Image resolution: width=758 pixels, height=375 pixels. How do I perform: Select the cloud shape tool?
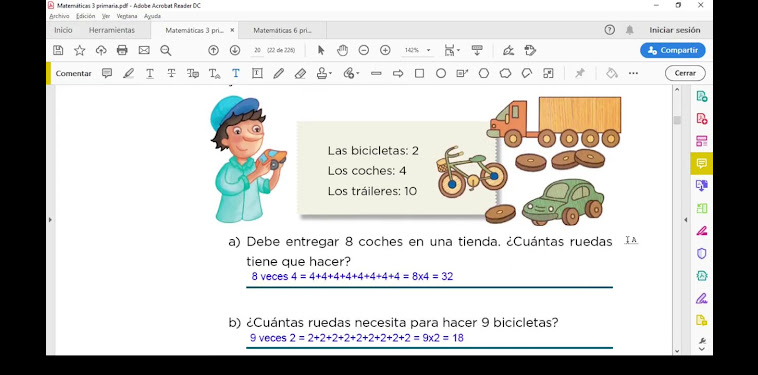point(505,73)
